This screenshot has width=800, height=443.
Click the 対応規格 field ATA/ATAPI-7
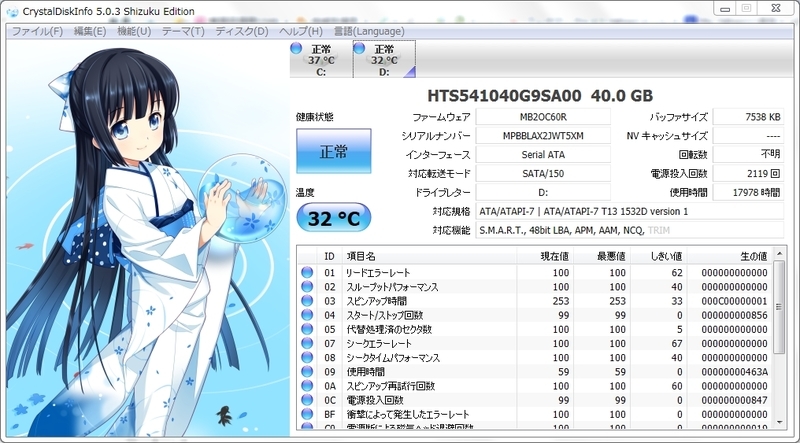[x=630, y=211]
